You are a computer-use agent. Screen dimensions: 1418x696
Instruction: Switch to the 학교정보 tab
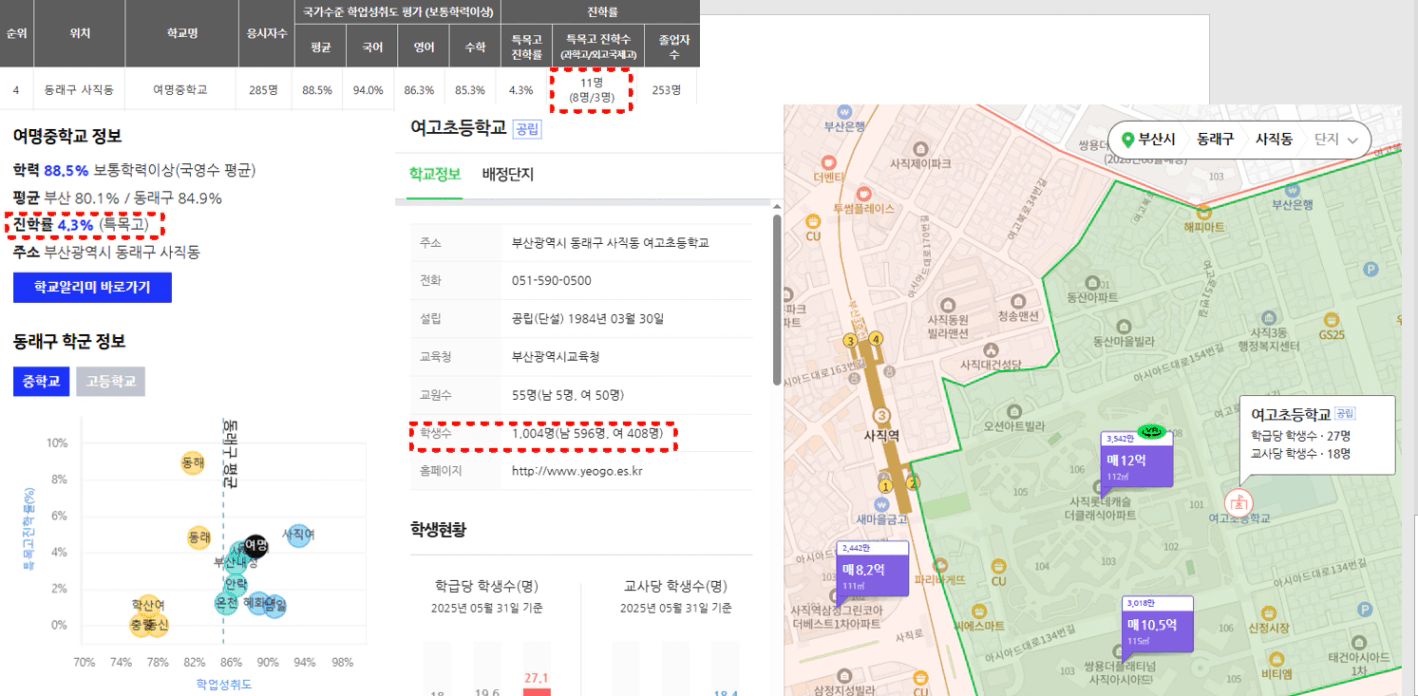click(x=435, y=174)
